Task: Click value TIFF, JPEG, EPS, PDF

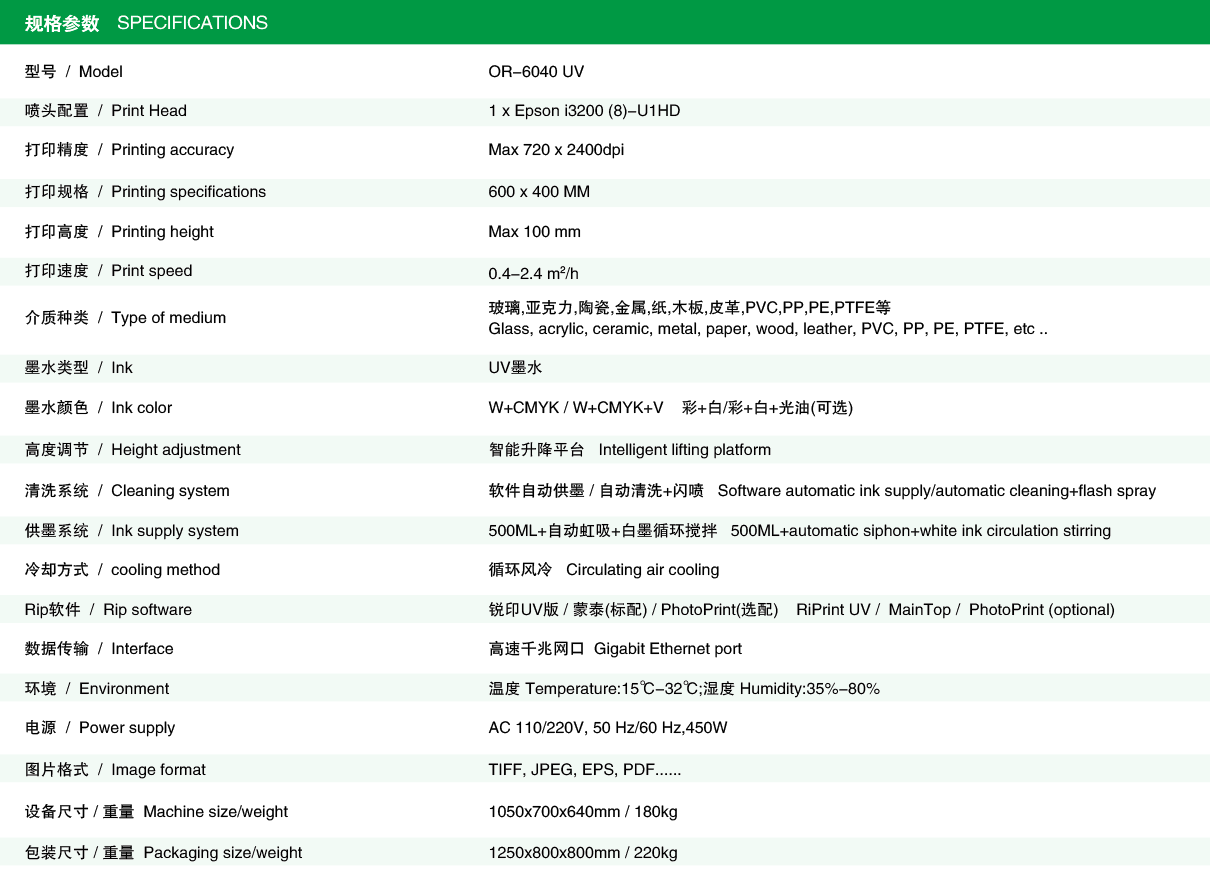Action: pyautogui.click(x=585, y=770)
